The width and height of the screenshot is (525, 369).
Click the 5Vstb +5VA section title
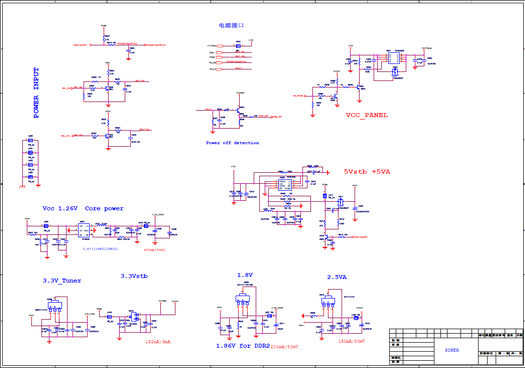pos(367,172)
